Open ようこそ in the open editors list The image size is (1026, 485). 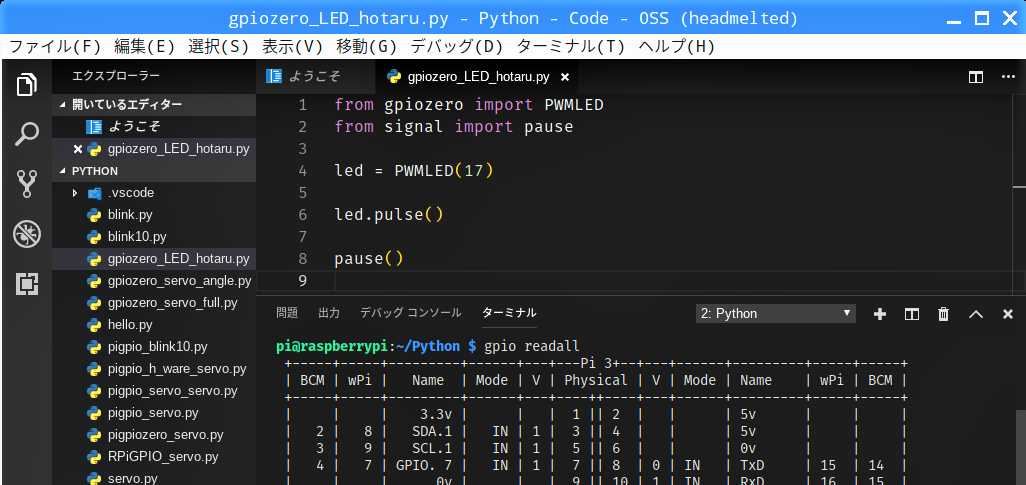click(154, 127)
